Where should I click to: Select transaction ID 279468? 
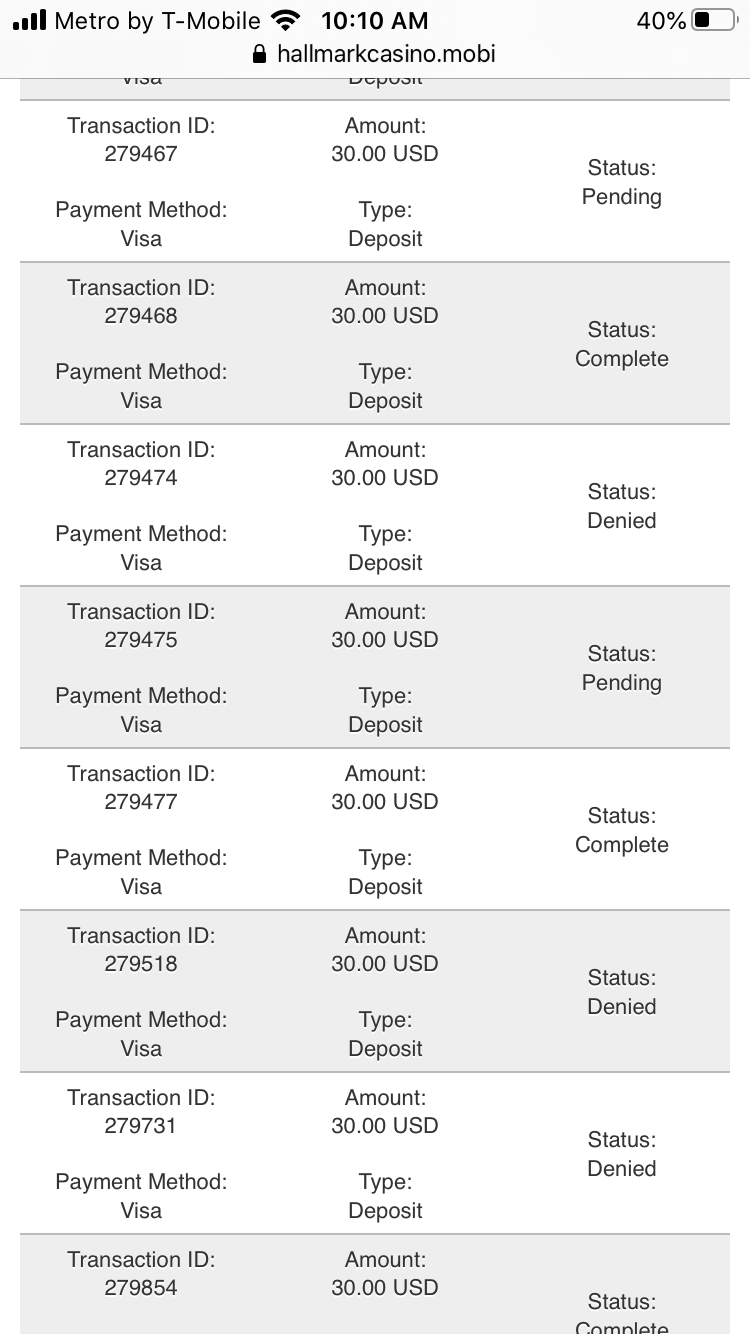(141, 316)
